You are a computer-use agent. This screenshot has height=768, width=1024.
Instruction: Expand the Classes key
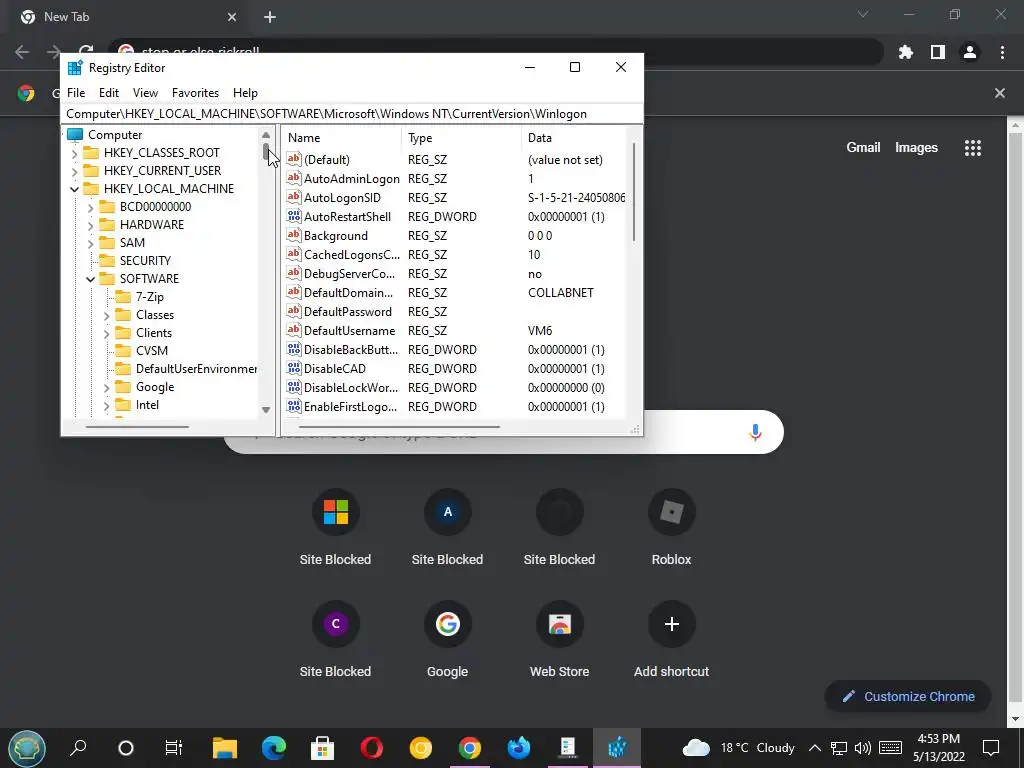pyautogui.click(x=106, y=315)
